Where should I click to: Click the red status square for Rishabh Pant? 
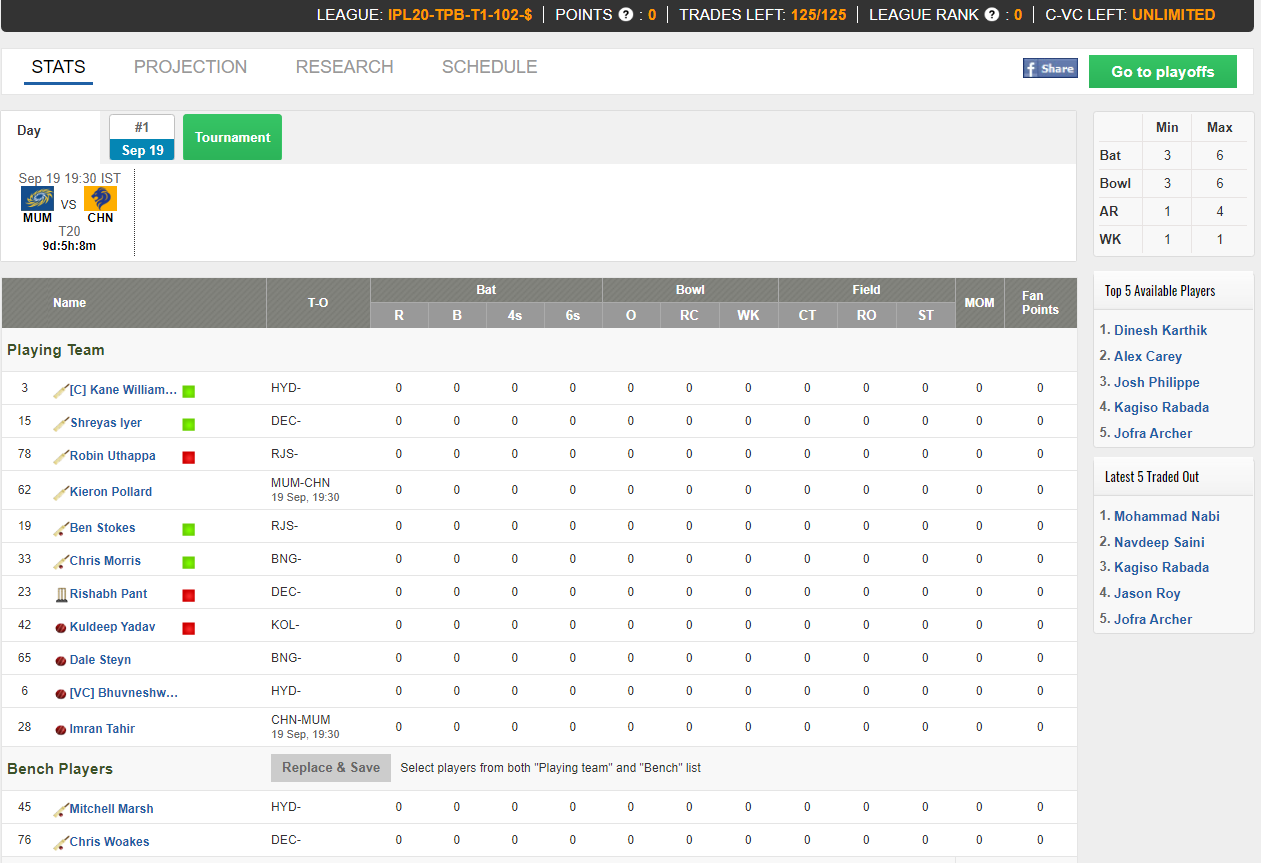188,595
